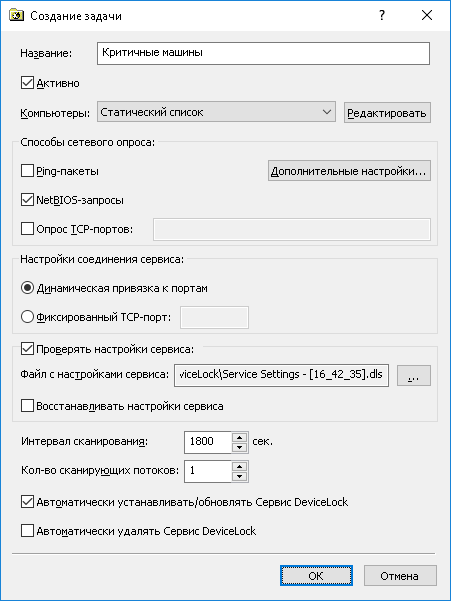Click inside the Название text field
This screenshot has width=451, height=601.
(x=263, y=53)
